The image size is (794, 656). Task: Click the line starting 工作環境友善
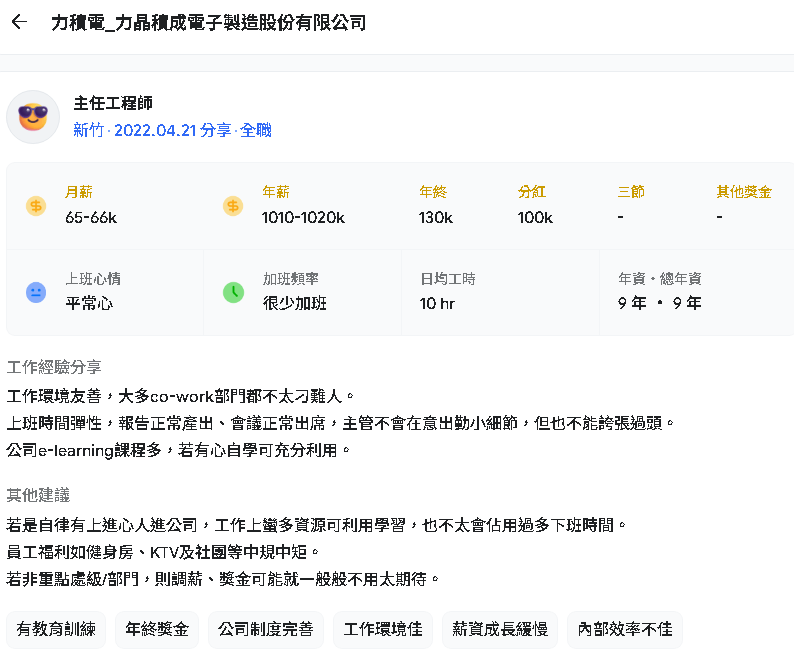click(x=180, y=396)
